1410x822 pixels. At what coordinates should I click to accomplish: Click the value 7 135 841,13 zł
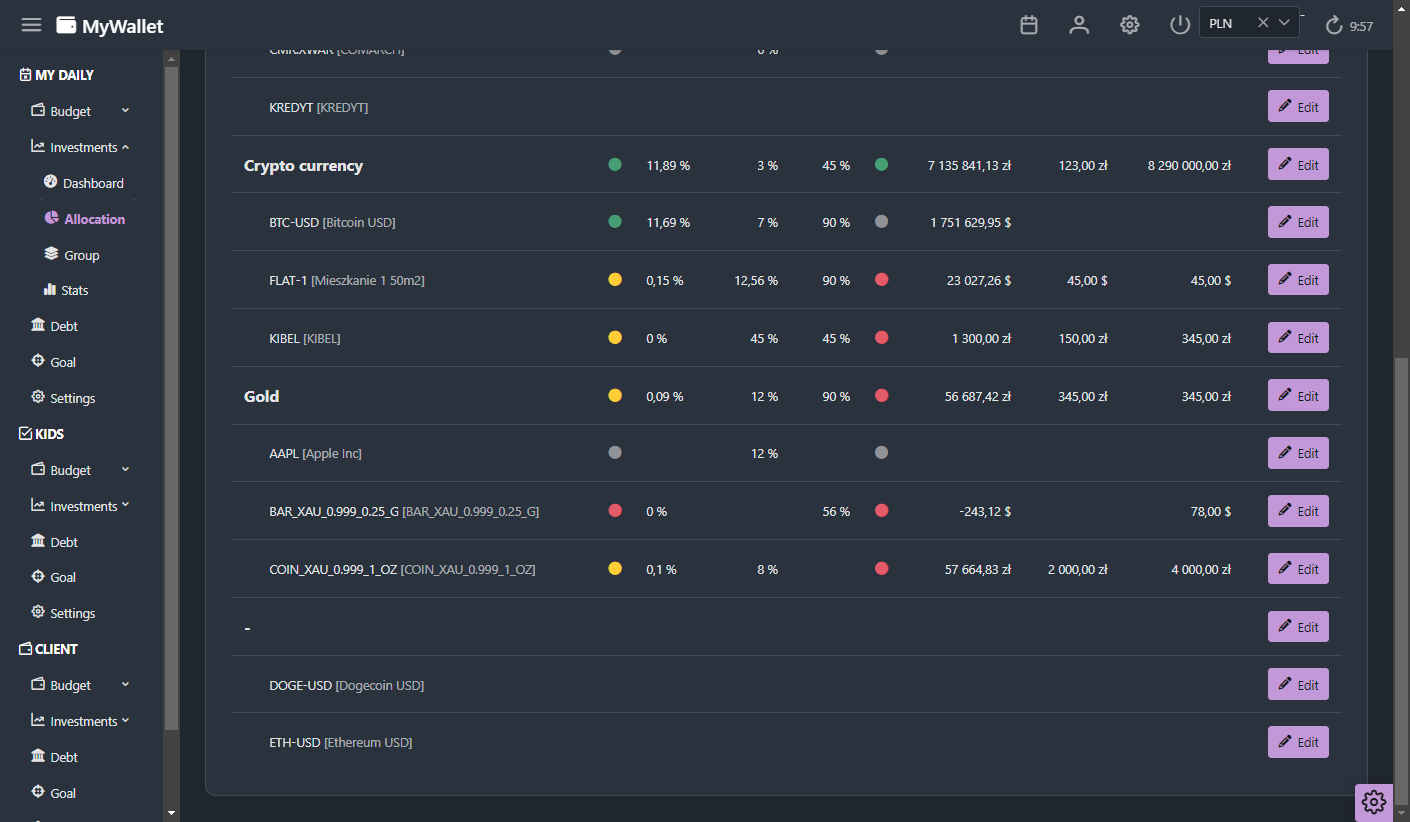coord(969,166)
